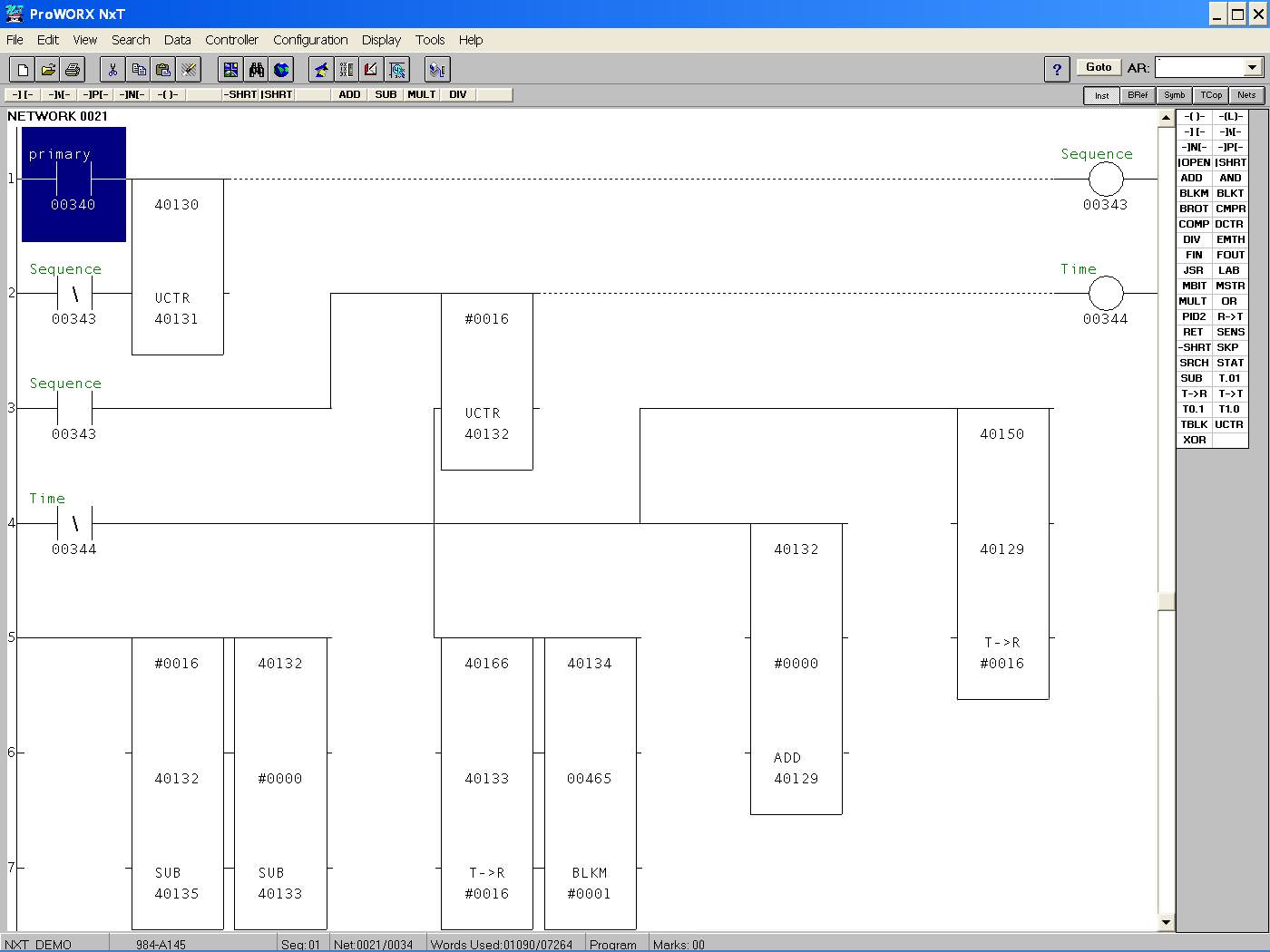Click the globe icon in toolbar
Image resolution: width=1270 pixels, height=952 pixels.
[x=281, y=69]
